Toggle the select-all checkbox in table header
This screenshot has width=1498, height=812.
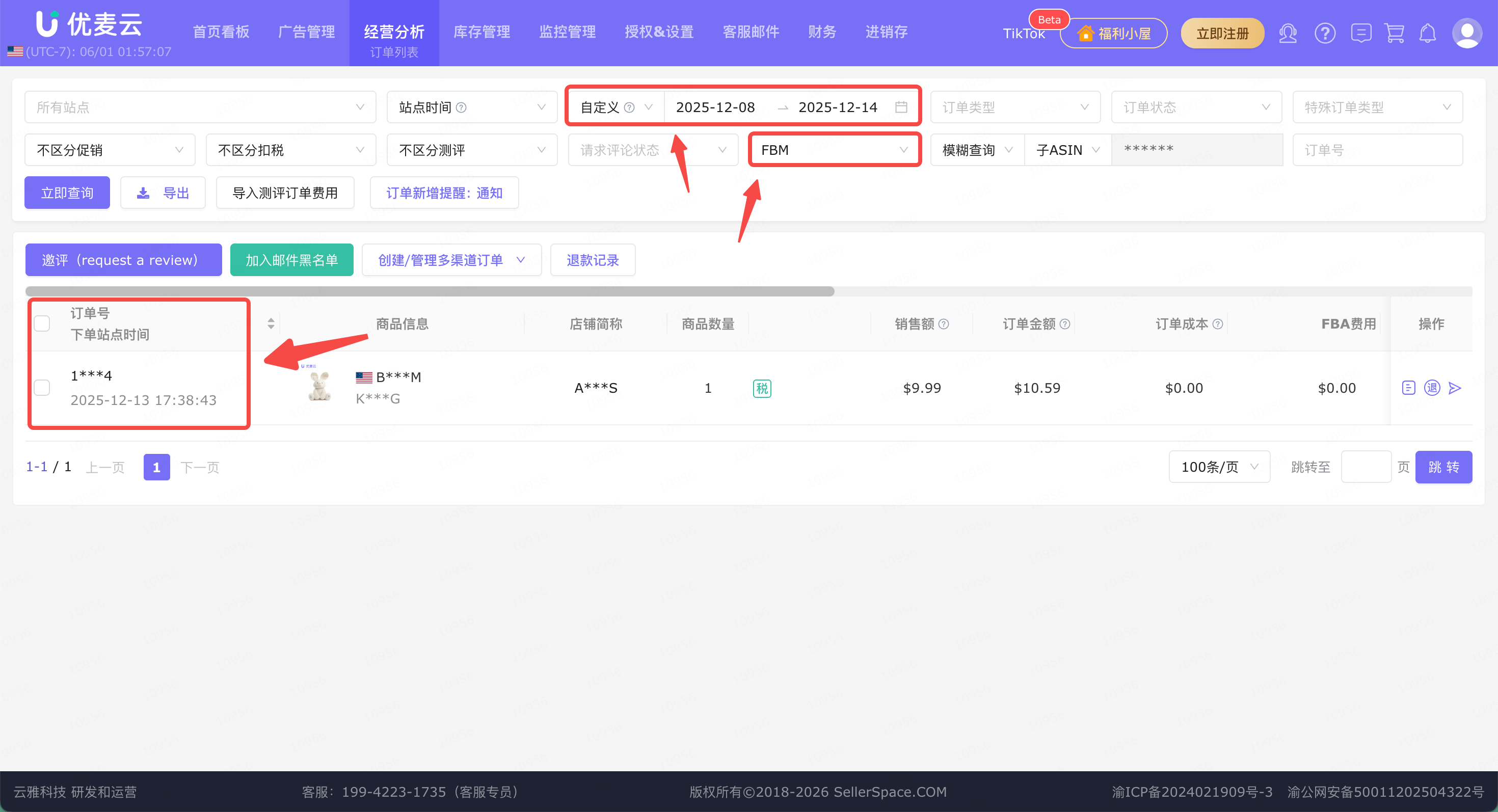tap(42, 323)
